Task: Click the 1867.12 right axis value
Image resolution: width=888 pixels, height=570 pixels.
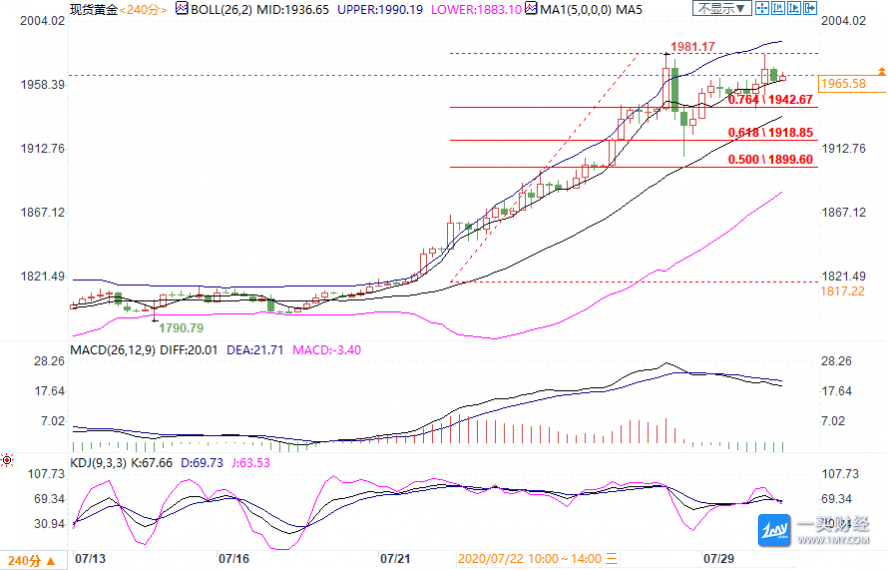Action: click(x=844, y=212)
